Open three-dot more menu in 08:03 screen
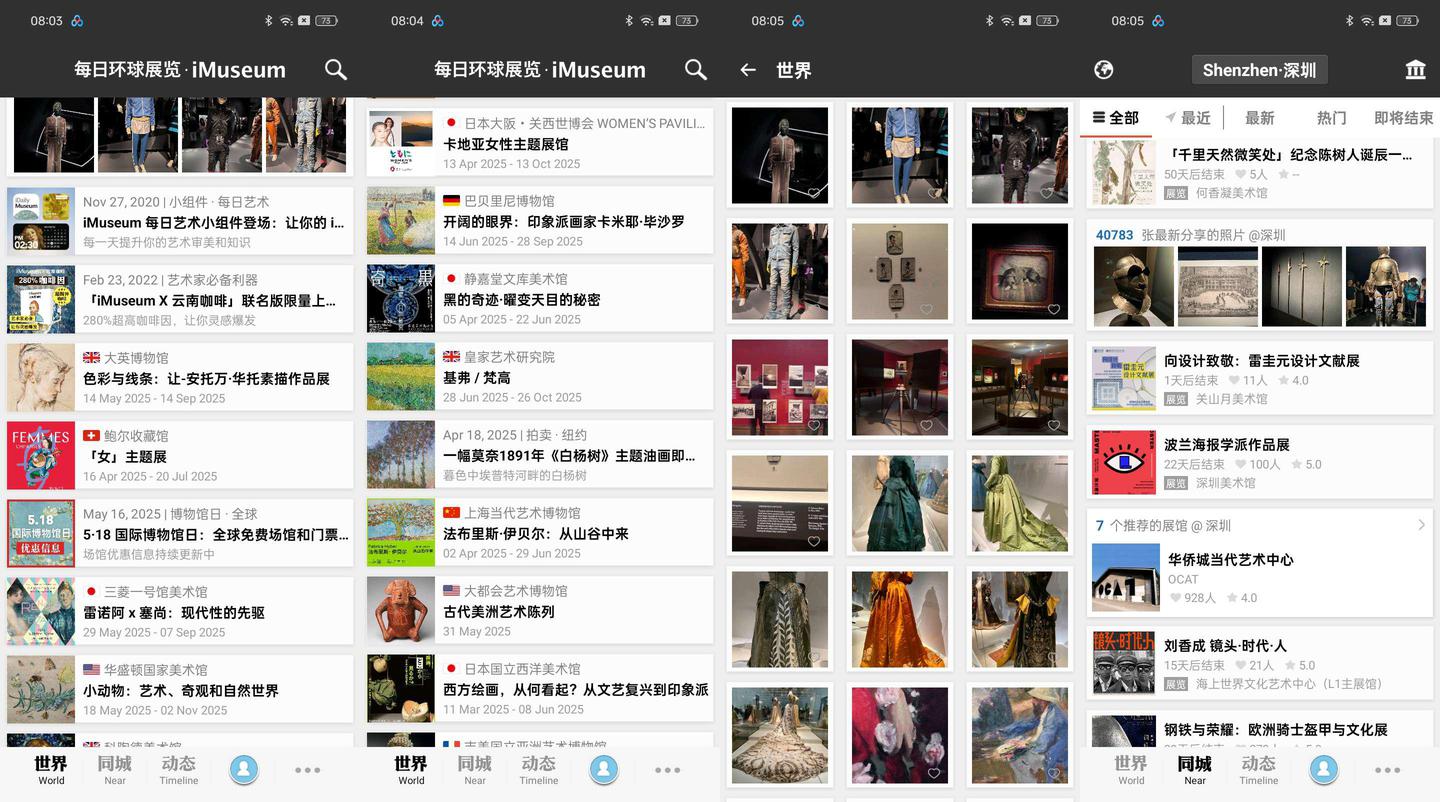The image size is (1440, 802). (x=308, y=770)
